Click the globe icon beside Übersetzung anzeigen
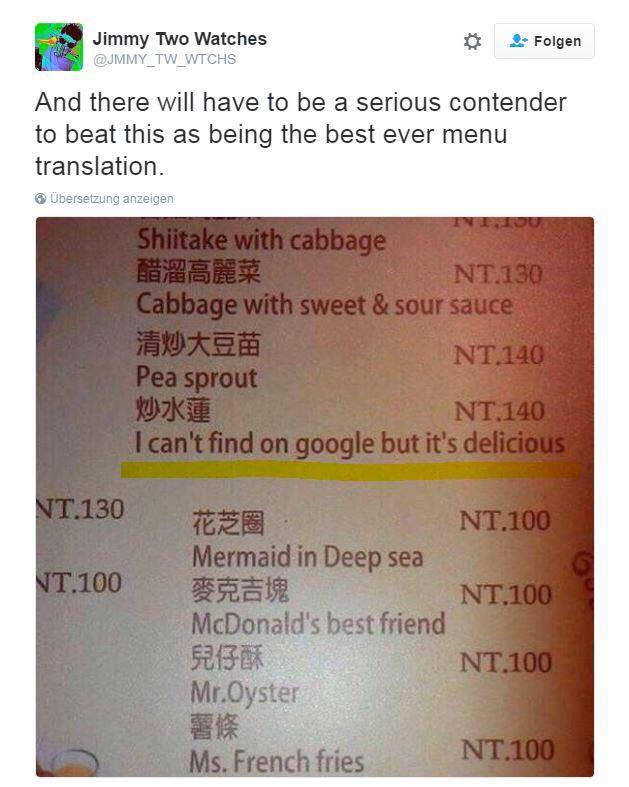 40,199
